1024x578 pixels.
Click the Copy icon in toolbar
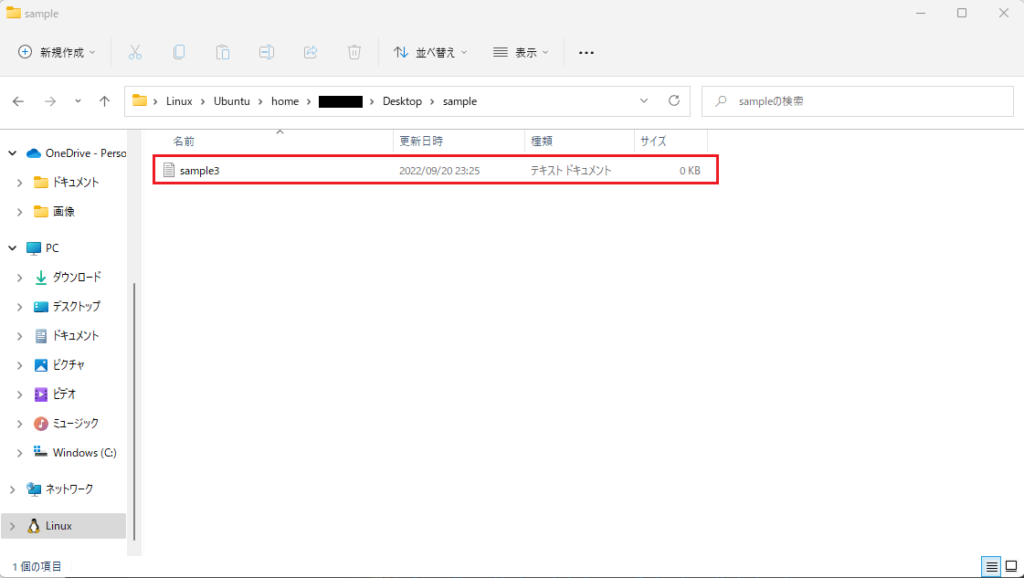click(179, 52)
